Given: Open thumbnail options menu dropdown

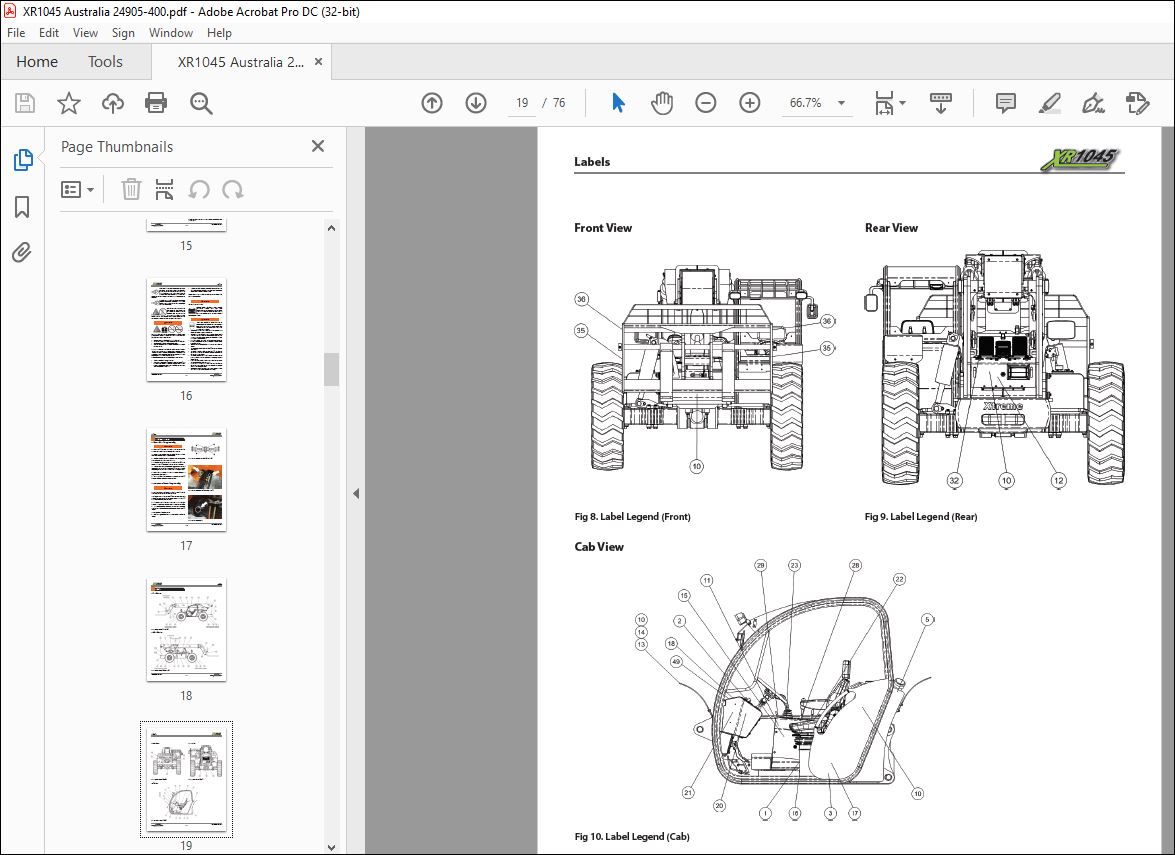Looking at the screenshot, I should tap(77, 190).
